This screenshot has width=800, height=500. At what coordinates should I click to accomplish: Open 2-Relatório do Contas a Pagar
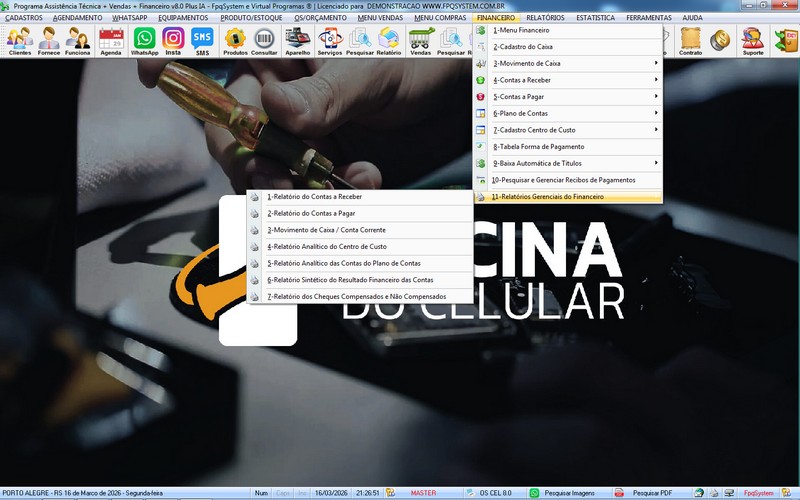pyautogui.click(x=360, y=213)
